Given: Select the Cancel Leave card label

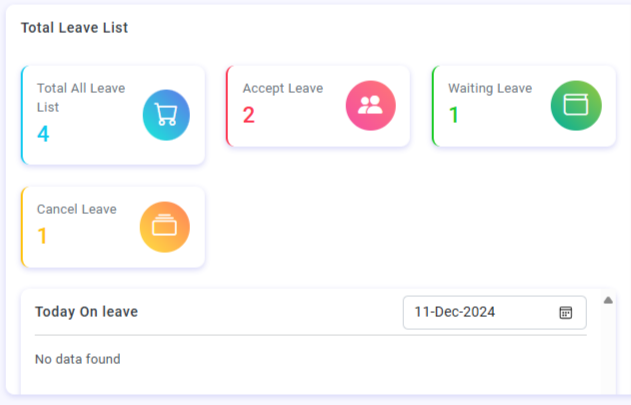Looking at the screenshot, I should pyautogui.click(x=77, y=209).
